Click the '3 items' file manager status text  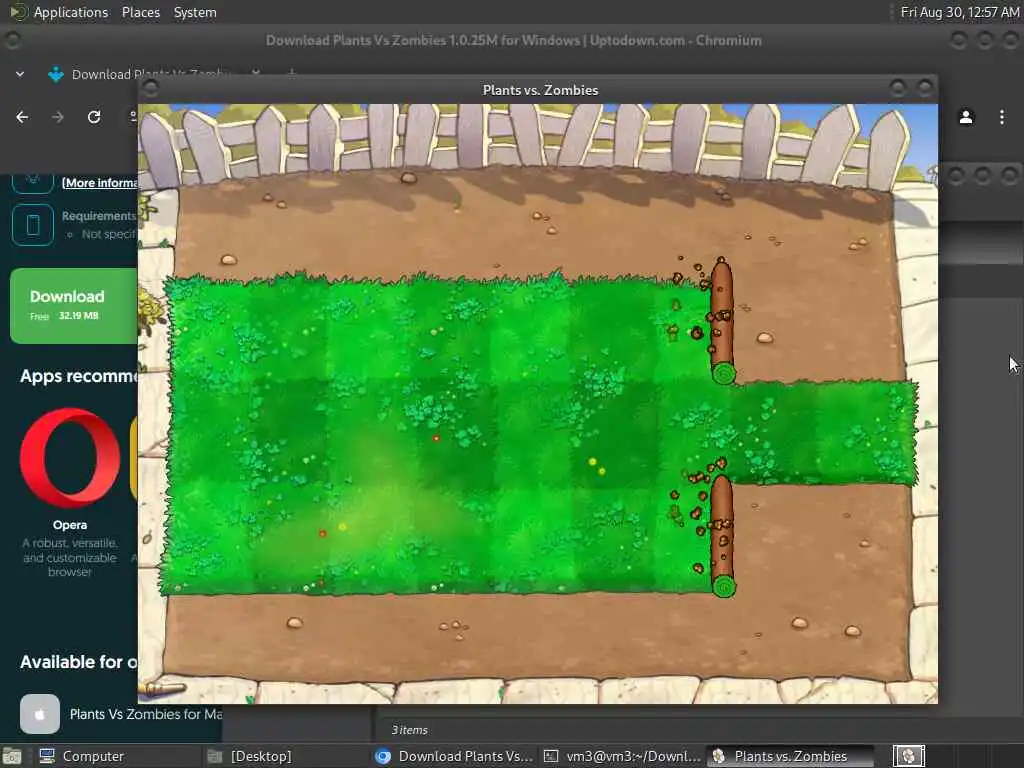pos(409,729)
